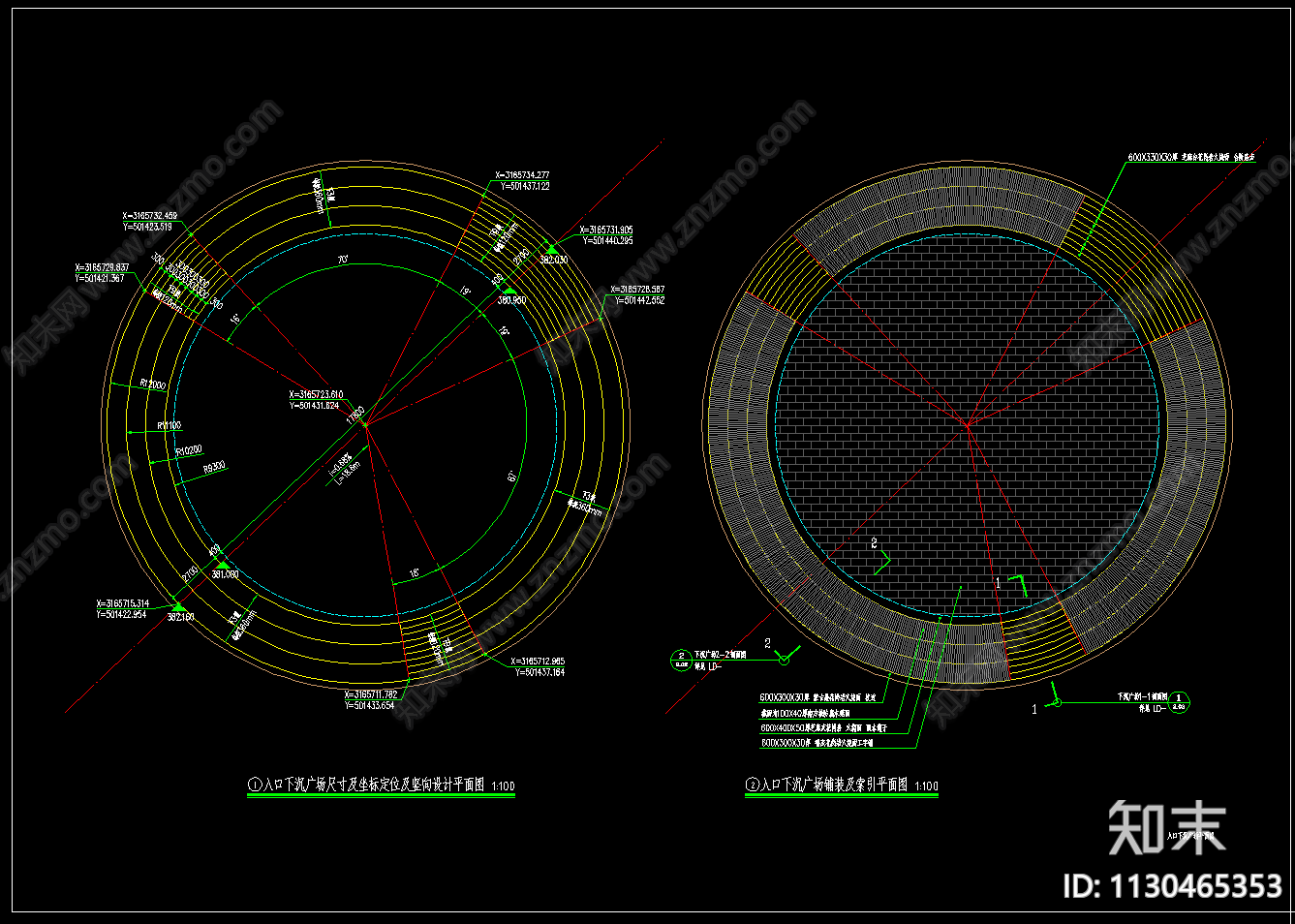Select the 17800 diameter dimension text
This screenshot has height=924, width=1295.
pos(355,414)
